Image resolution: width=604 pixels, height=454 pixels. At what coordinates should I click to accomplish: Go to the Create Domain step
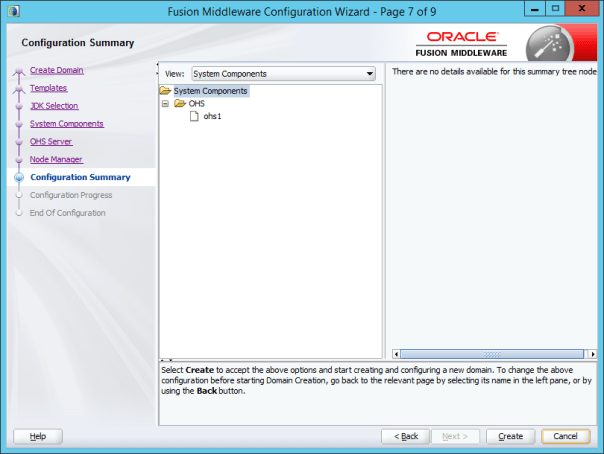57,70
